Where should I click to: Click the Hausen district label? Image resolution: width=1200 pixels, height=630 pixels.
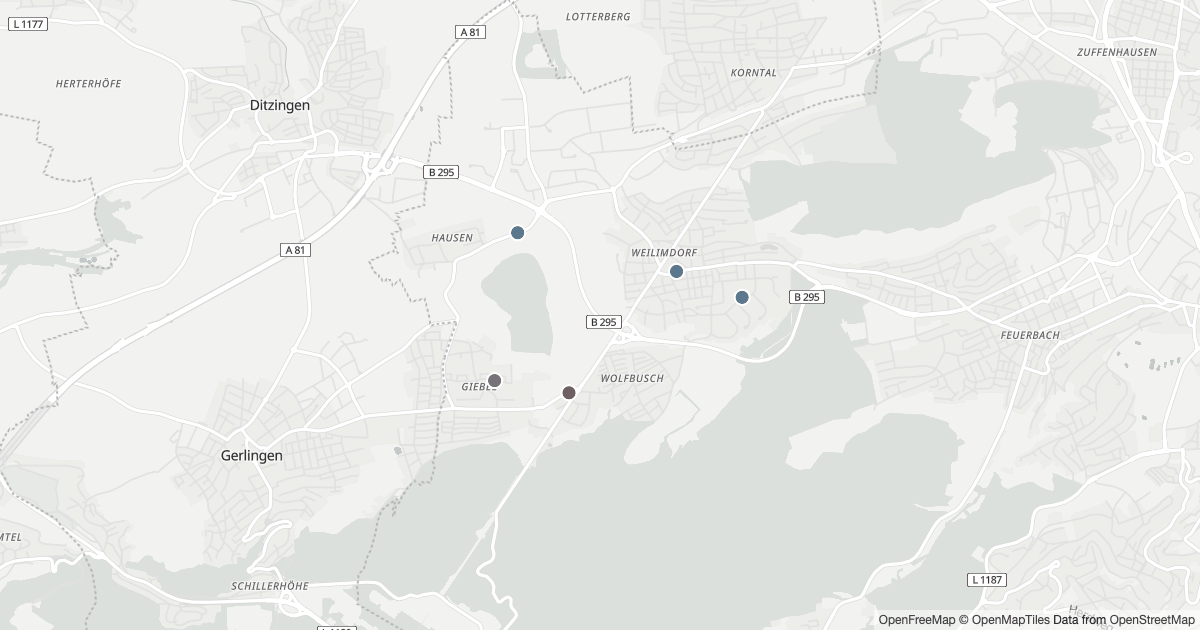451,238
